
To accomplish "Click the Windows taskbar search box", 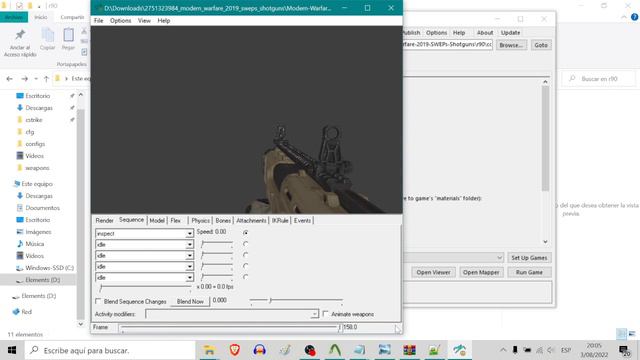I will coord(110,350).
